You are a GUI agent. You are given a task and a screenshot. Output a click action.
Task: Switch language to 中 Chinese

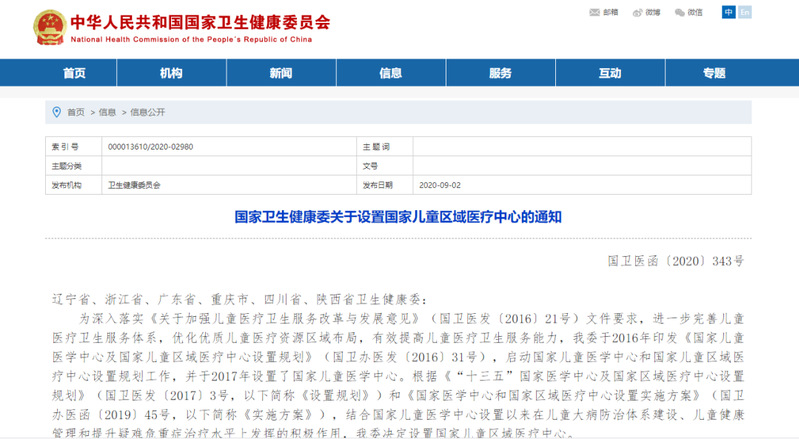[729, 12]
